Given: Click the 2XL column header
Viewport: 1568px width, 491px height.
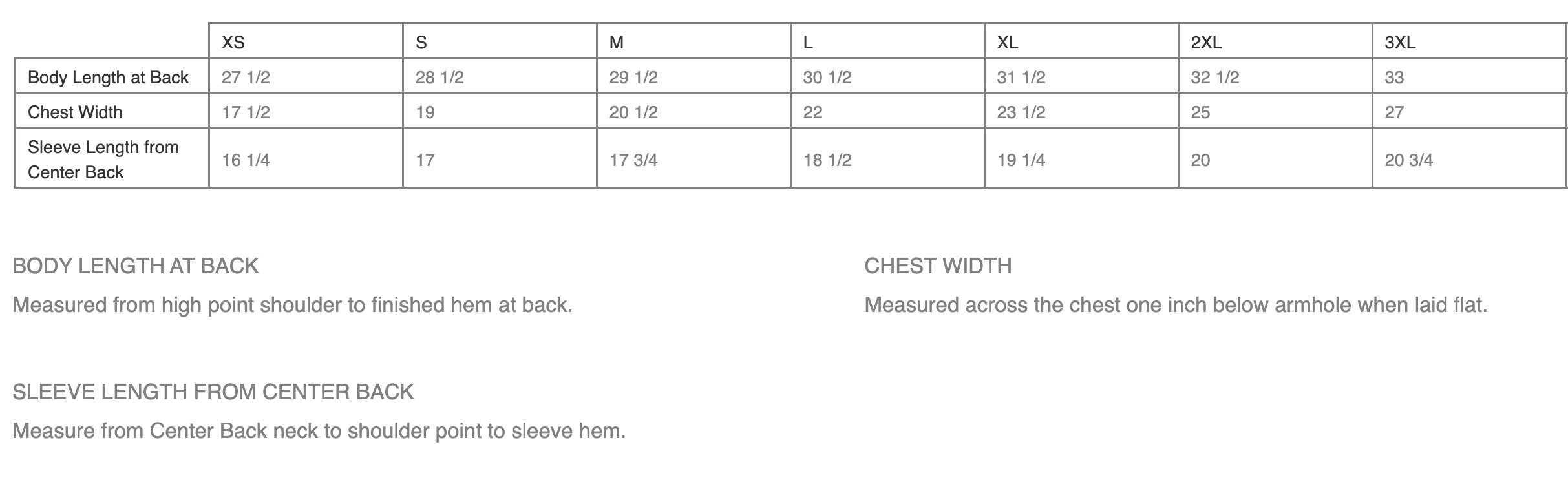Looking at the screenshot, I should (x=1206, y=43).
